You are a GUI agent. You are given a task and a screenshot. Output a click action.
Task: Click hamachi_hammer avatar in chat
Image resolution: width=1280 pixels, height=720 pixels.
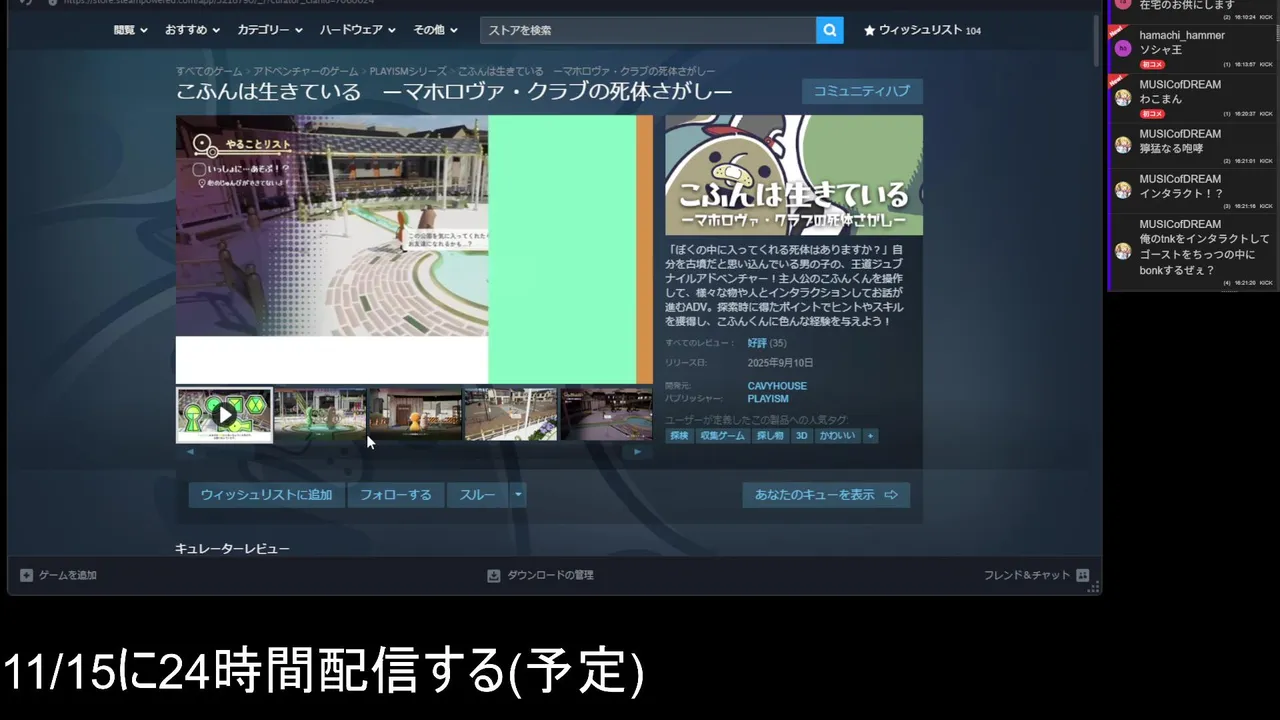coord(1123,48)
